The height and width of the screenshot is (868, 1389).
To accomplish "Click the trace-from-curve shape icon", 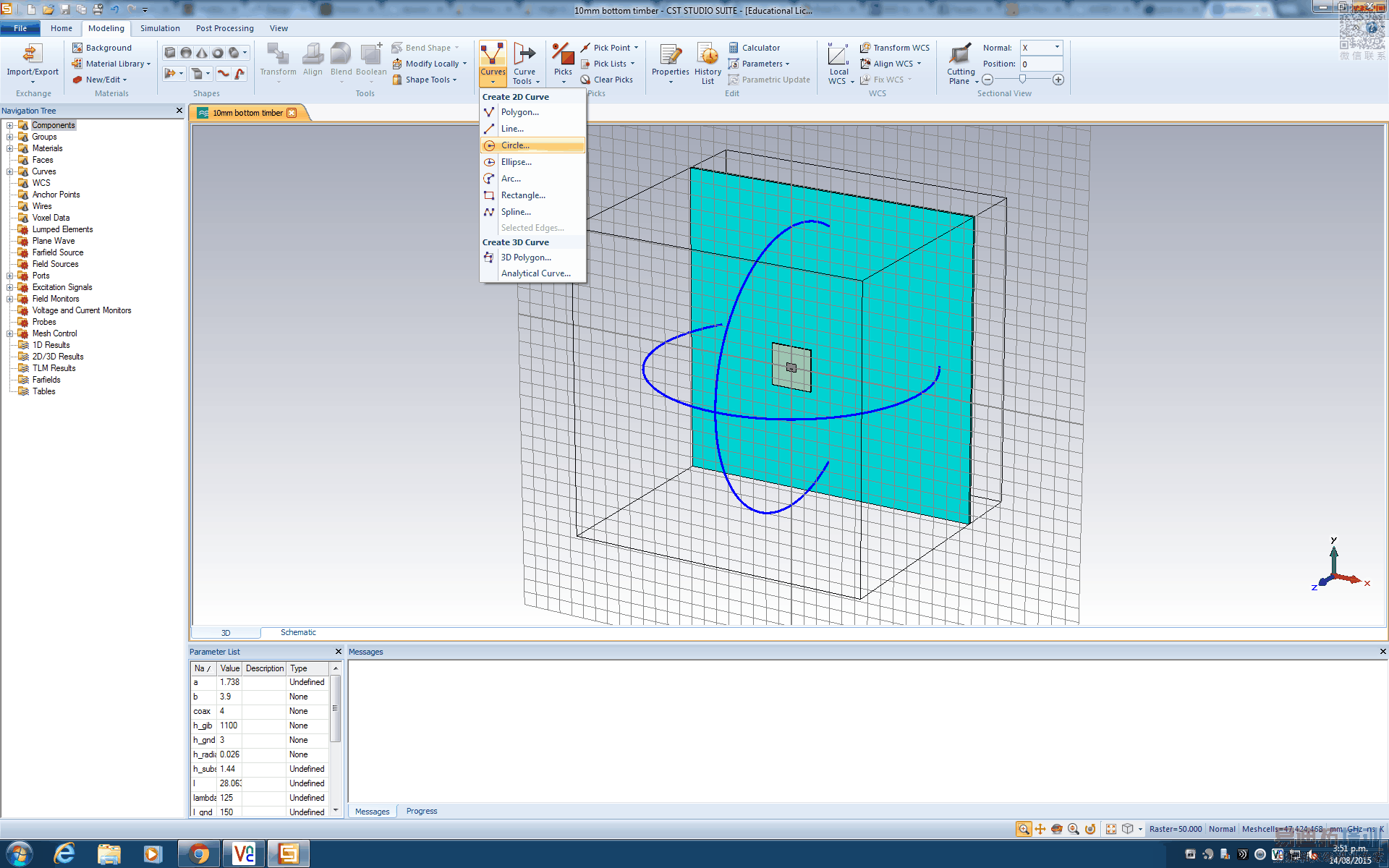I will pyautogui.click(x=239, y=74).
